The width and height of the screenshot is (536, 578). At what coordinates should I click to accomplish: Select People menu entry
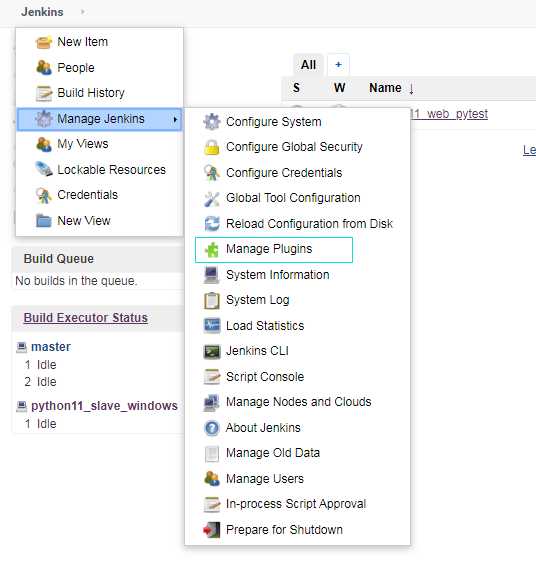pos(100,67)
